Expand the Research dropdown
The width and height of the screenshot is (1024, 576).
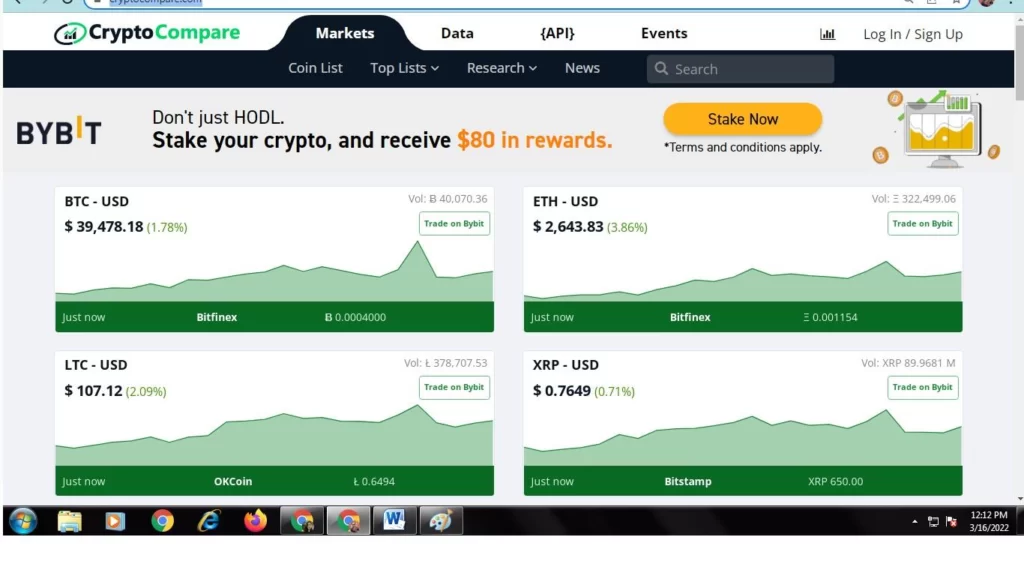[502, 68]
